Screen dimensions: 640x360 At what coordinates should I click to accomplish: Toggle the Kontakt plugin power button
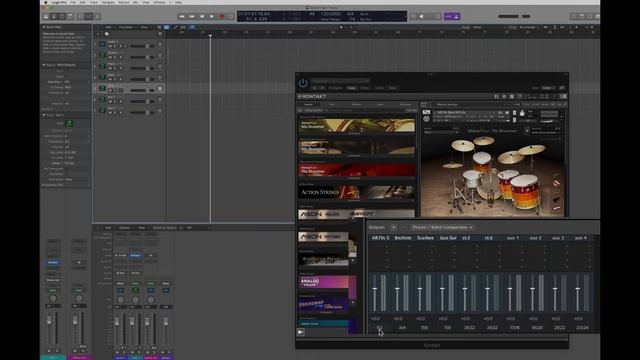[x=303, y=83]
